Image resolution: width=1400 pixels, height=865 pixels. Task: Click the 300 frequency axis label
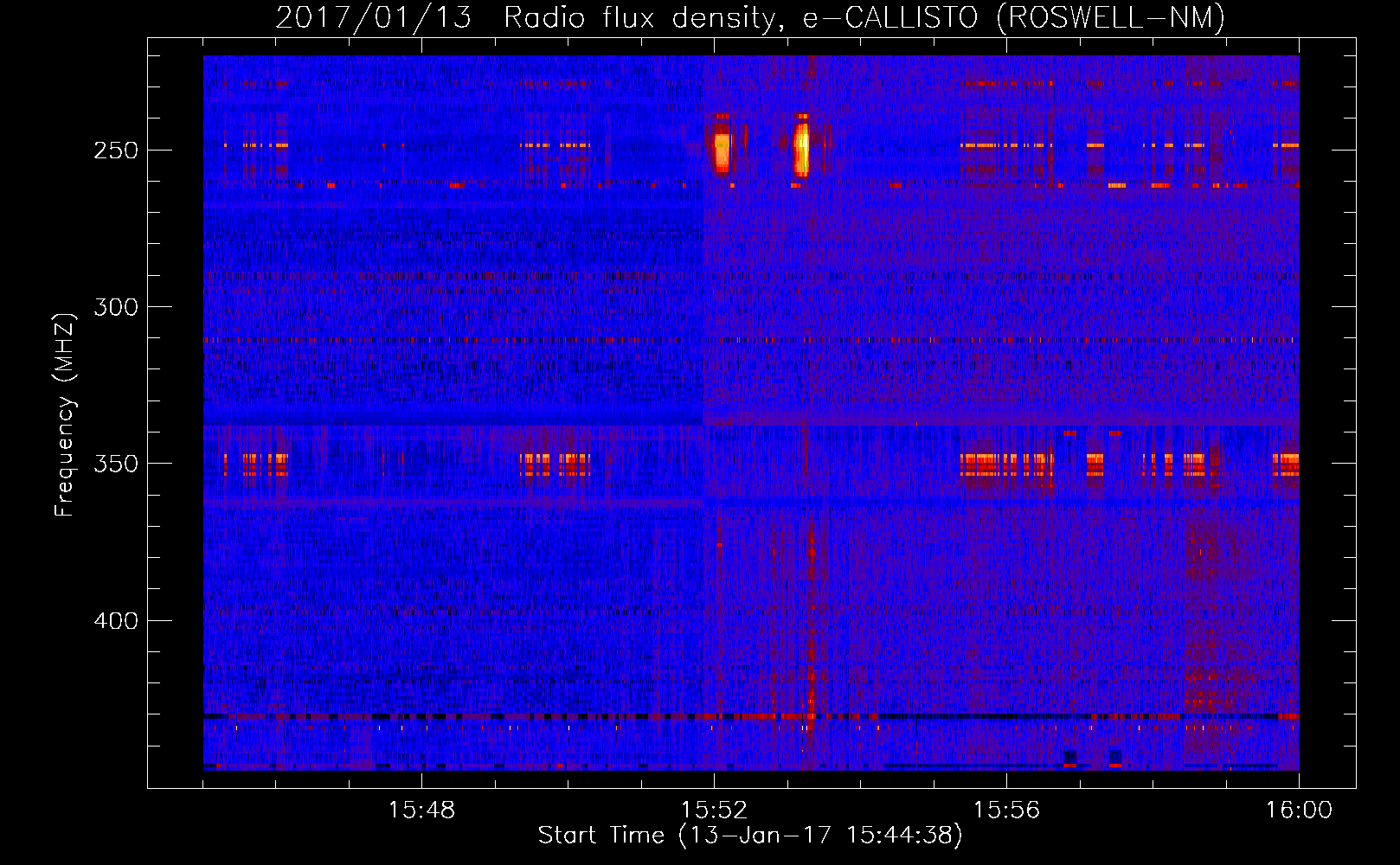[x=116, y=307]
